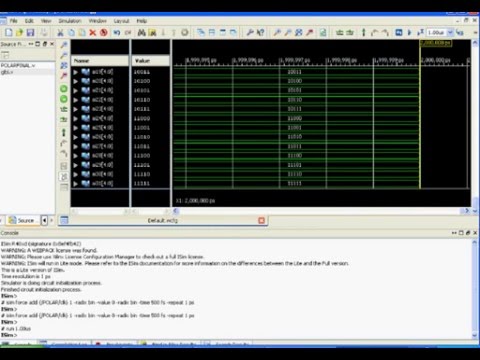This screenshot has height=360, width=480.
Task: Save using the floppy disk icon
Action: click(30, 32)
